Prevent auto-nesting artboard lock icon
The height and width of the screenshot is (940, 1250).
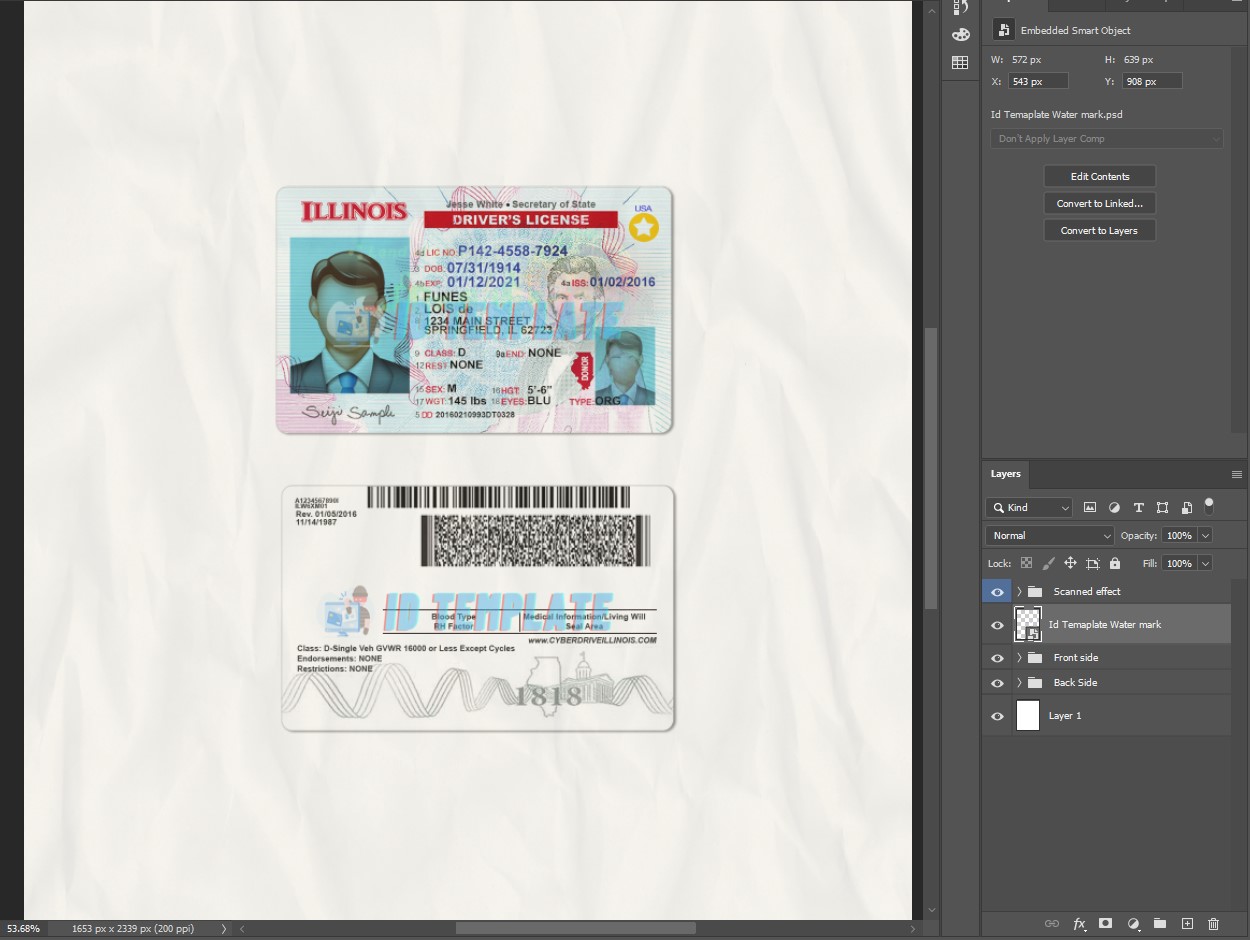[1092, 563]
